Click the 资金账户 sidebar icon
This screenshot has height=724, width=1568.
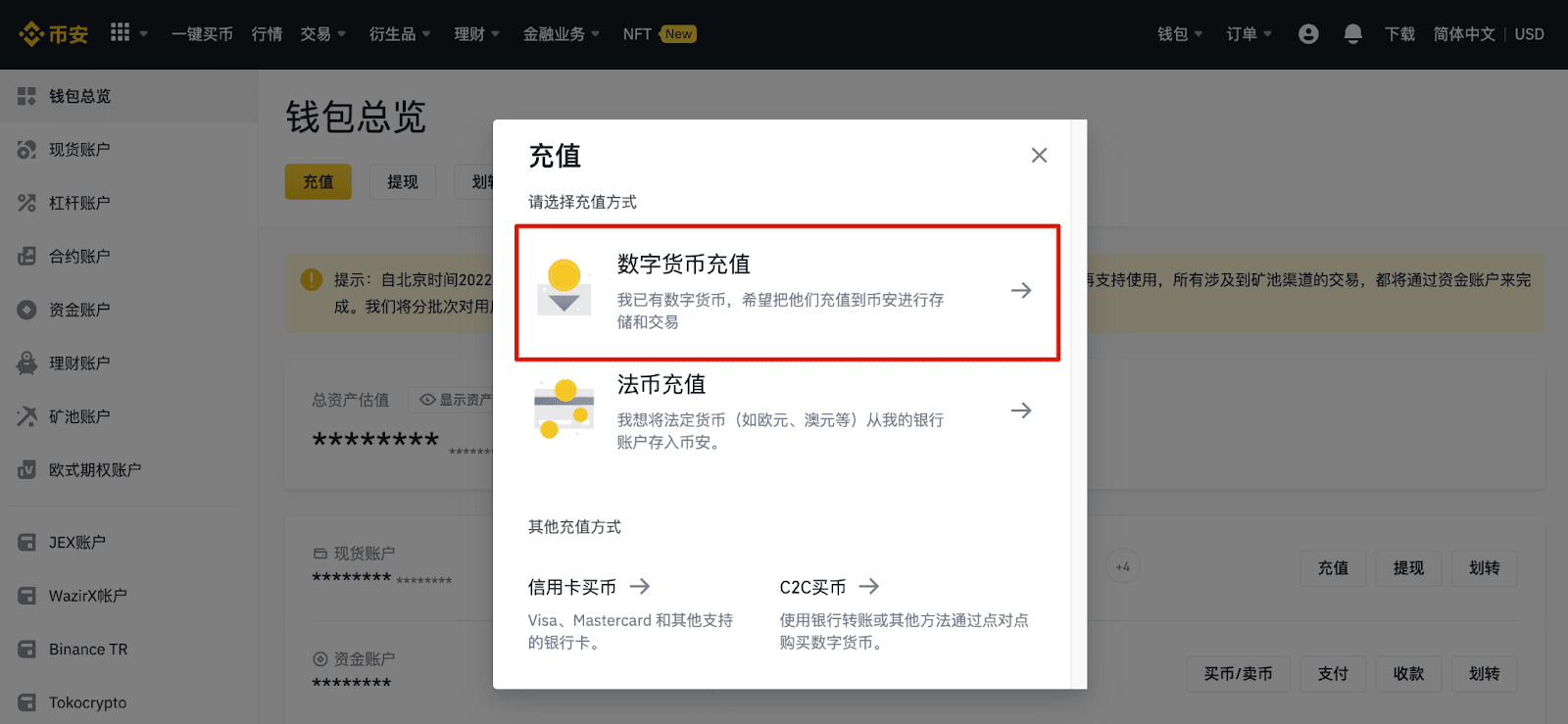pyautogui.click(x=26, y=310)
